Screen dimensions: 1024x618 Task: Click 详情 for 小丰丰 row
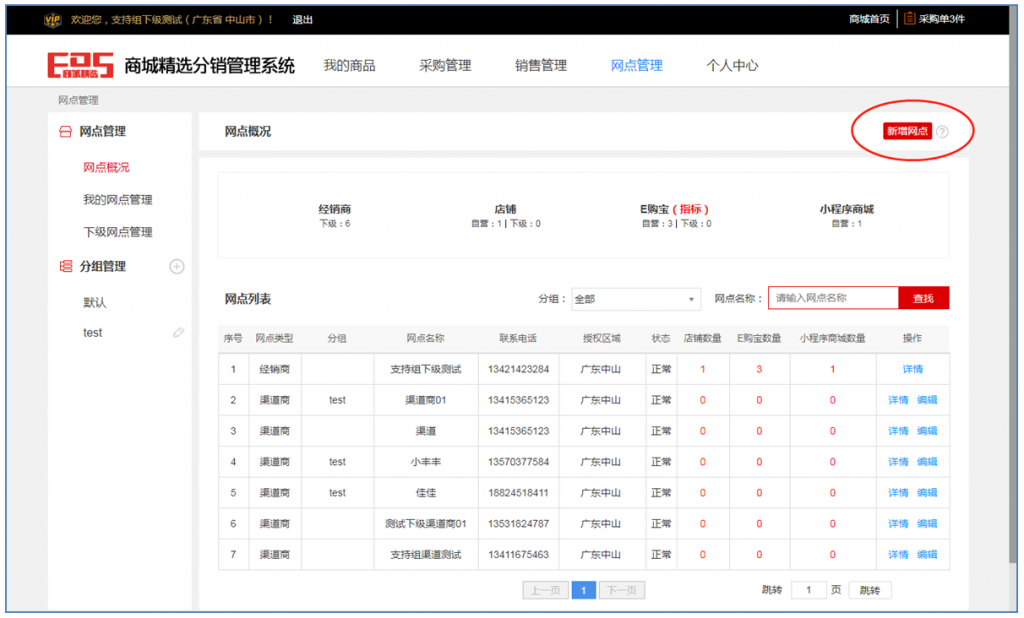[898, 461]
